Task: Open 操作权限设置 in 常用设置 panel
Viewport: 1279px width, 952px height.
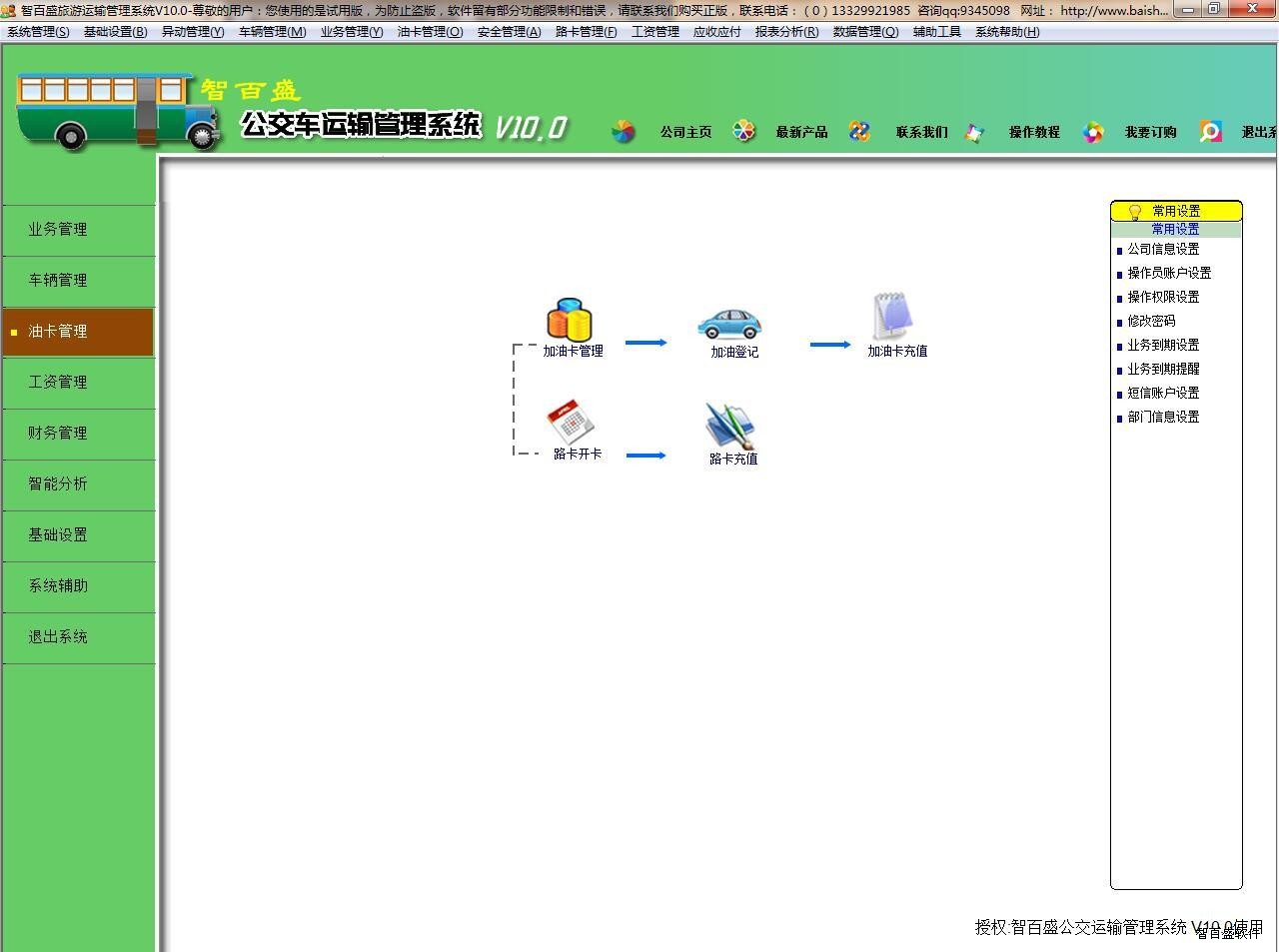Action: pyautogui.click(x=1163, y=298)
